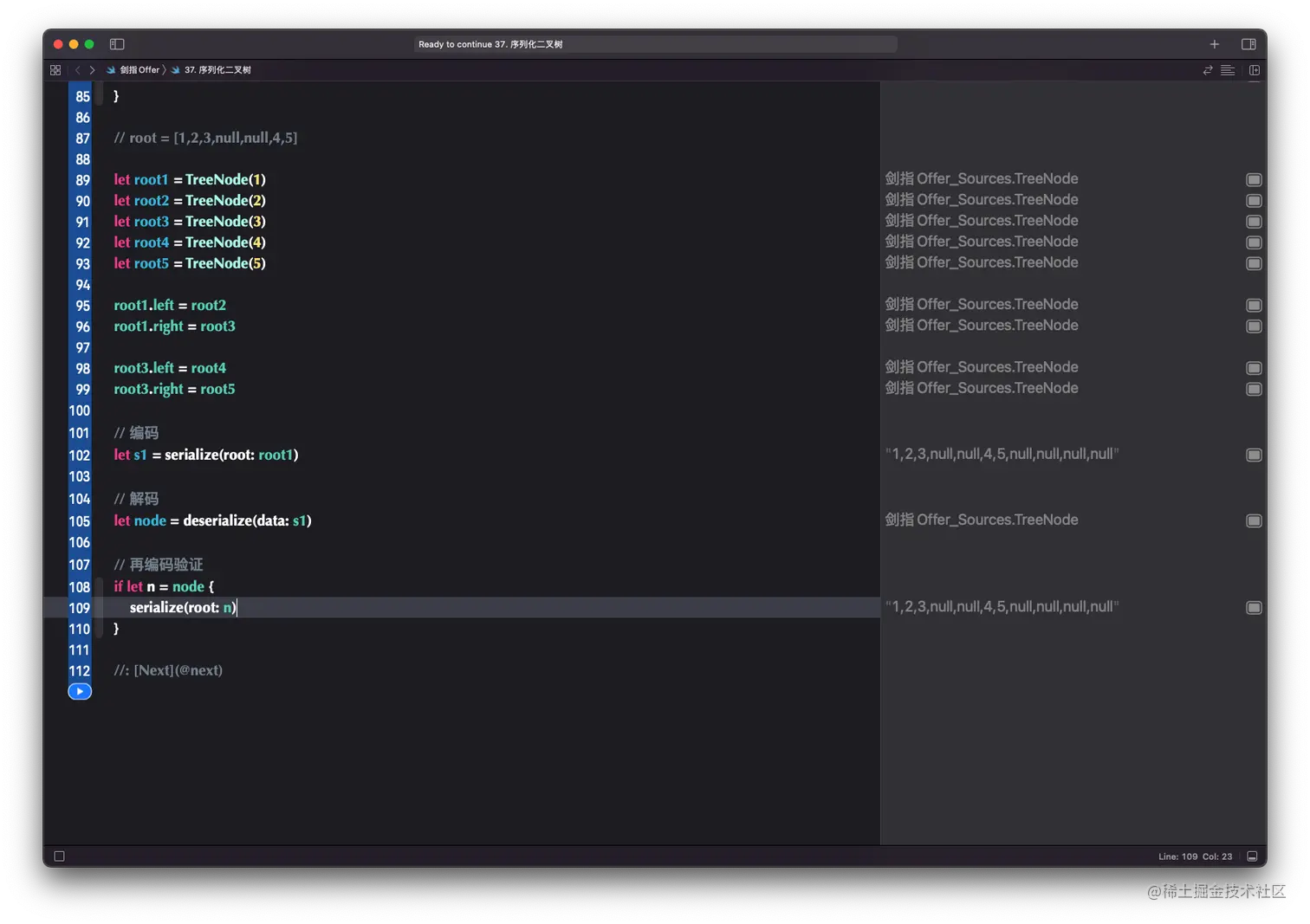Click the swap arrows icon in jump bar
The width and height of the screenshot is (1310, 924).
pyautogui.click(x=1208, y=70)
